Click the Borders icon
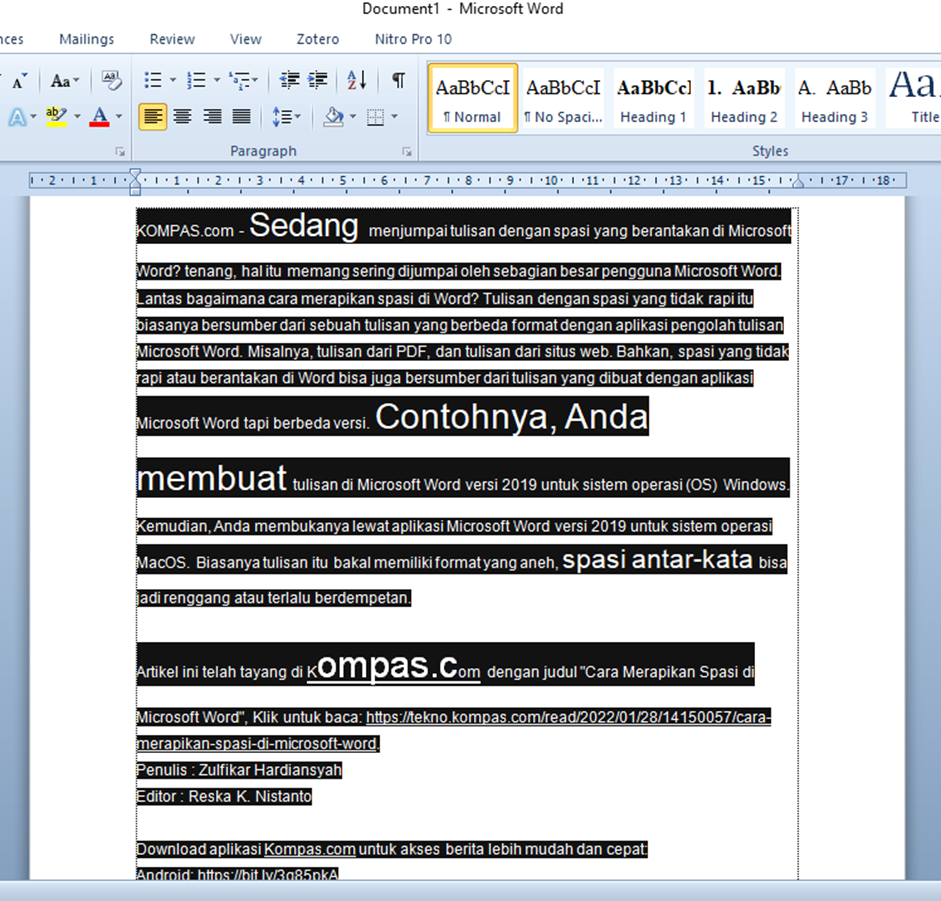 (x=376, y=116)
